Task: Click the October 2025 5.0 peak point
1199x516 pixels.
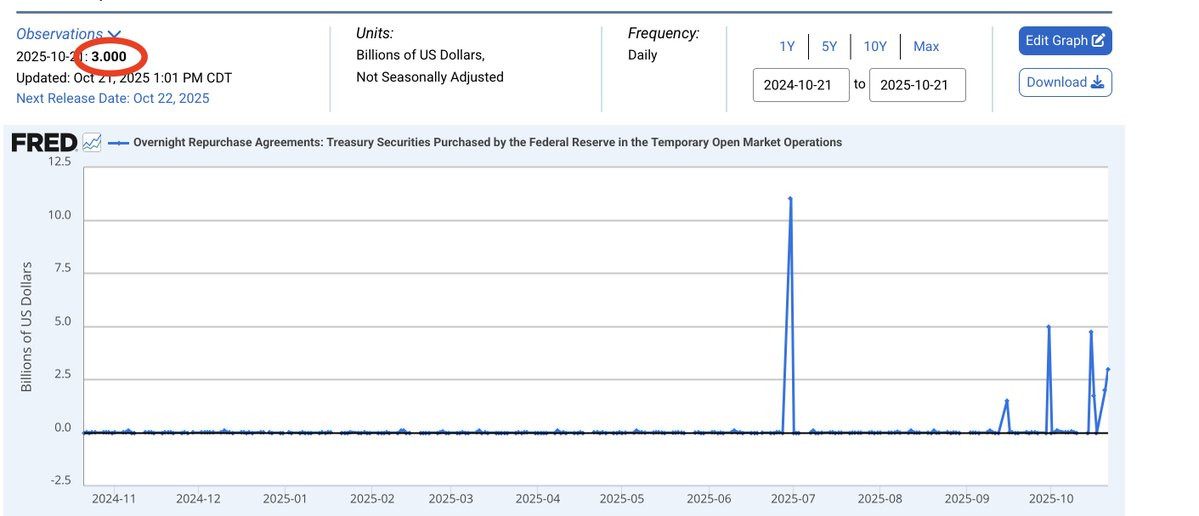Action: (x=1048, y=326)
